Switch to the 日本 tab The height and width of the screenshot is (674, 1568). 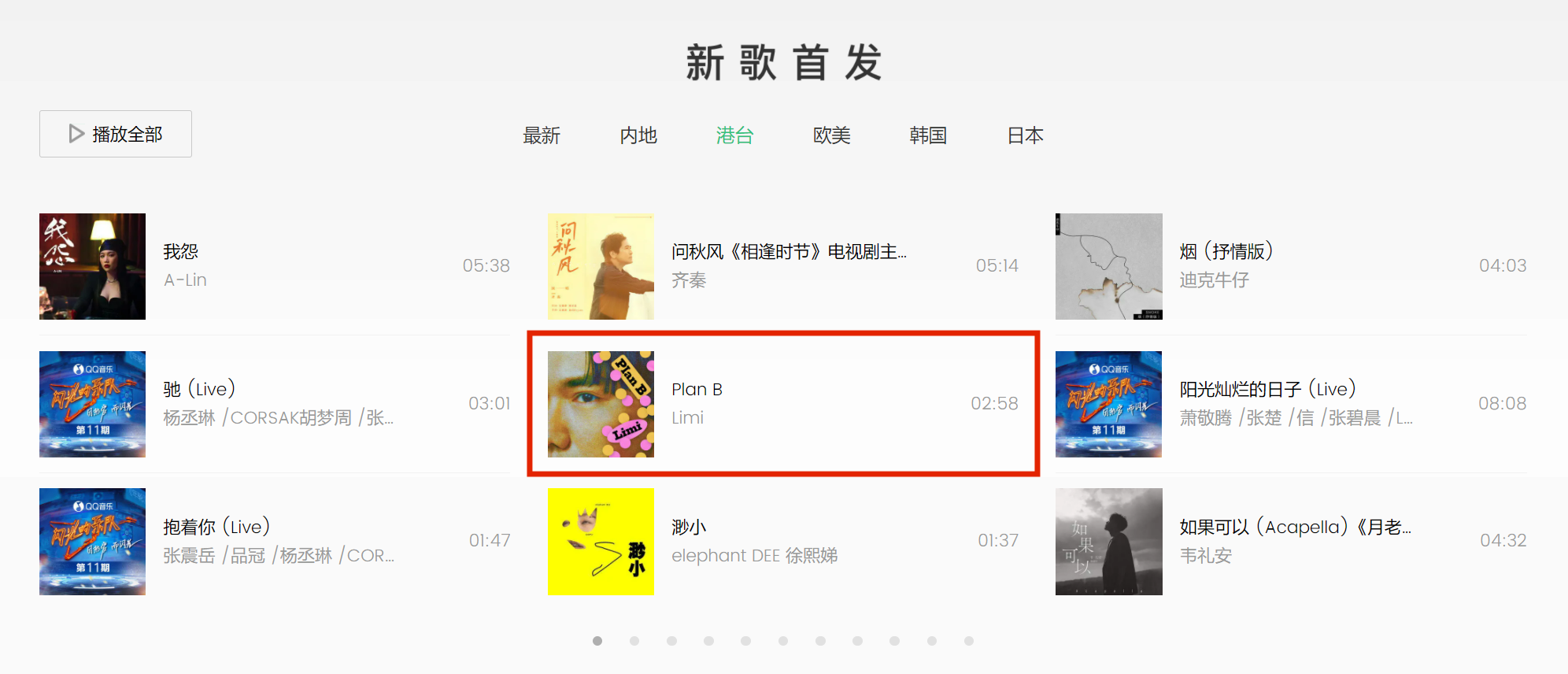tap(1026, 135)
